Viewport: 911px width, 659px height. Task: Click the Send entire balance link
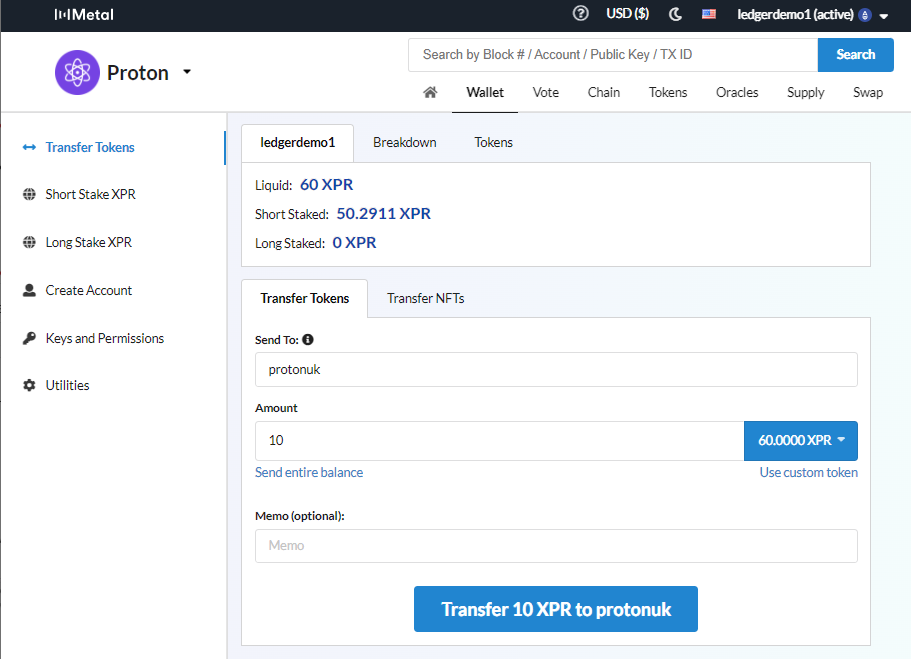[309, 470]
